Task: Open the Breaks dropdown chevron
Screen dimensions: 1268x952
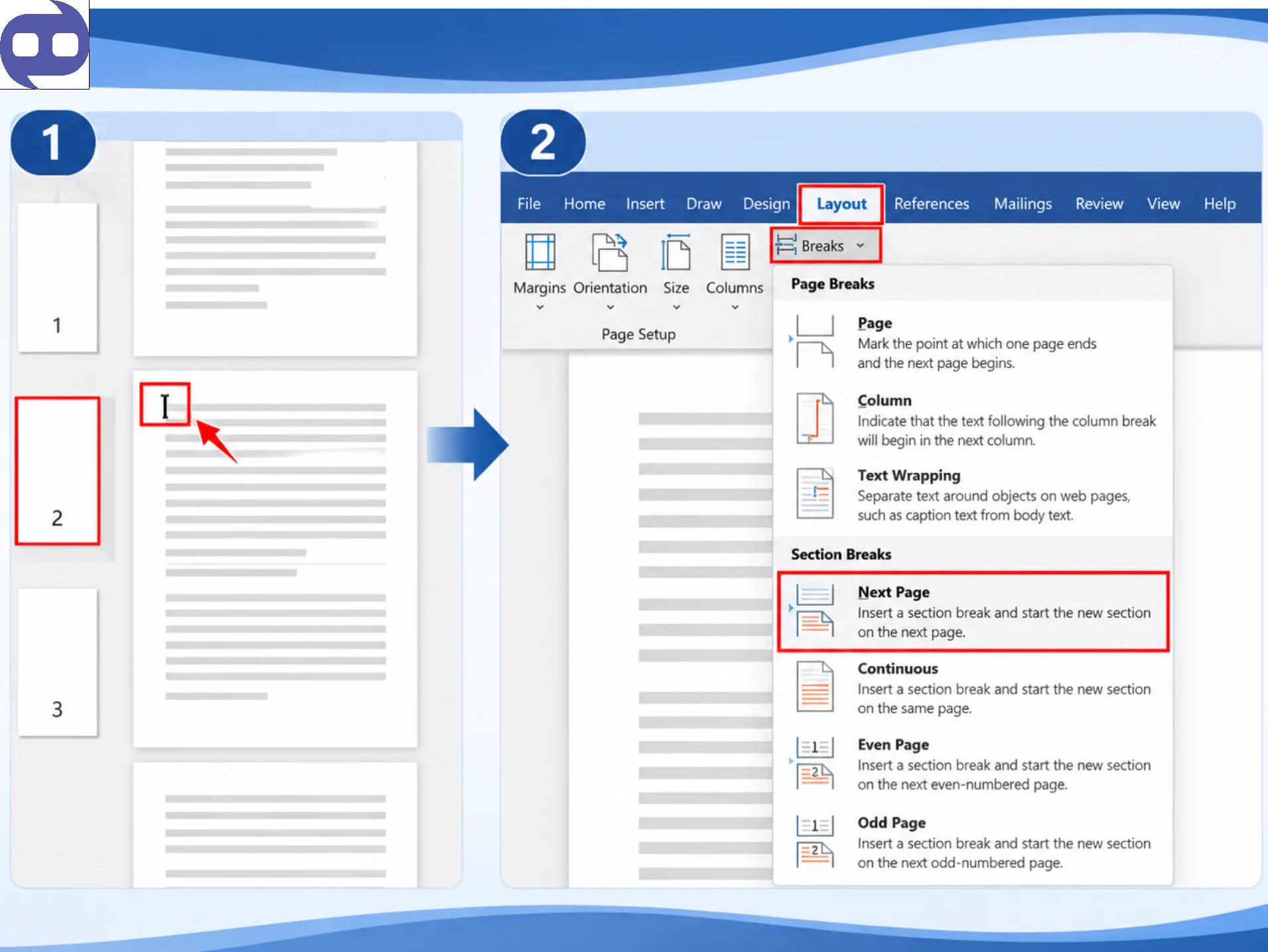Action: click(x=861, y=245)
